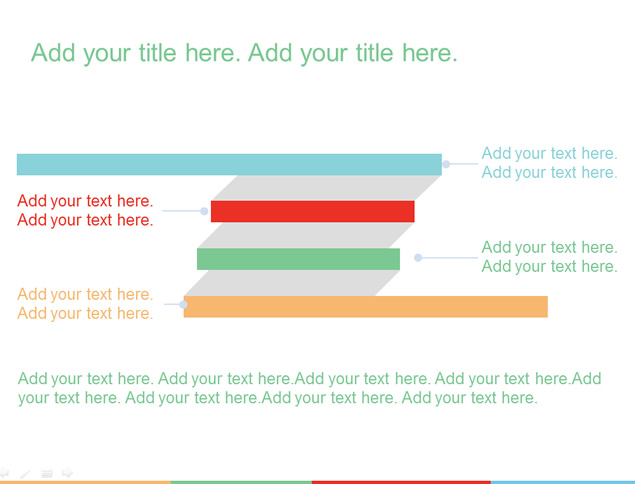Open the pen pointer options icon
Image resolution: width=635 pixels, height=484 pixels.
click(25, 473)
